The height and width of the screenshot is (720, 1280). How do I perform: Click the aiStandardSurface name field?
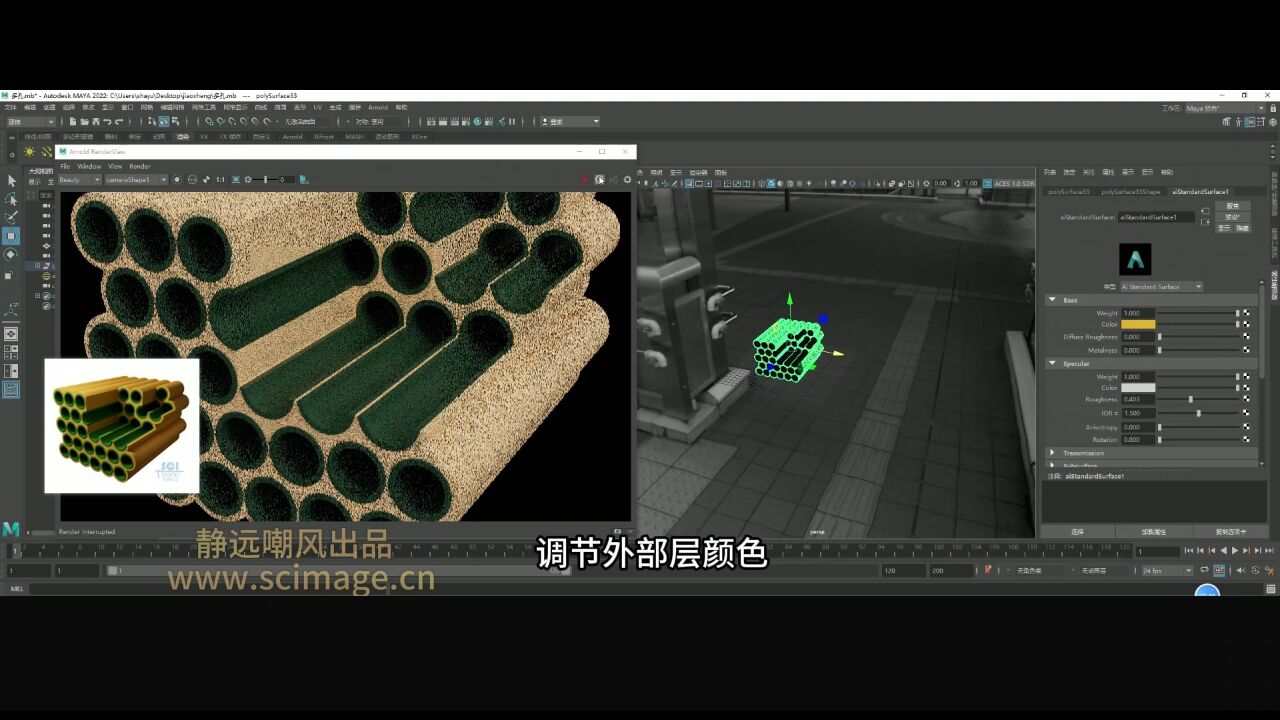[x=1157, y=217]
